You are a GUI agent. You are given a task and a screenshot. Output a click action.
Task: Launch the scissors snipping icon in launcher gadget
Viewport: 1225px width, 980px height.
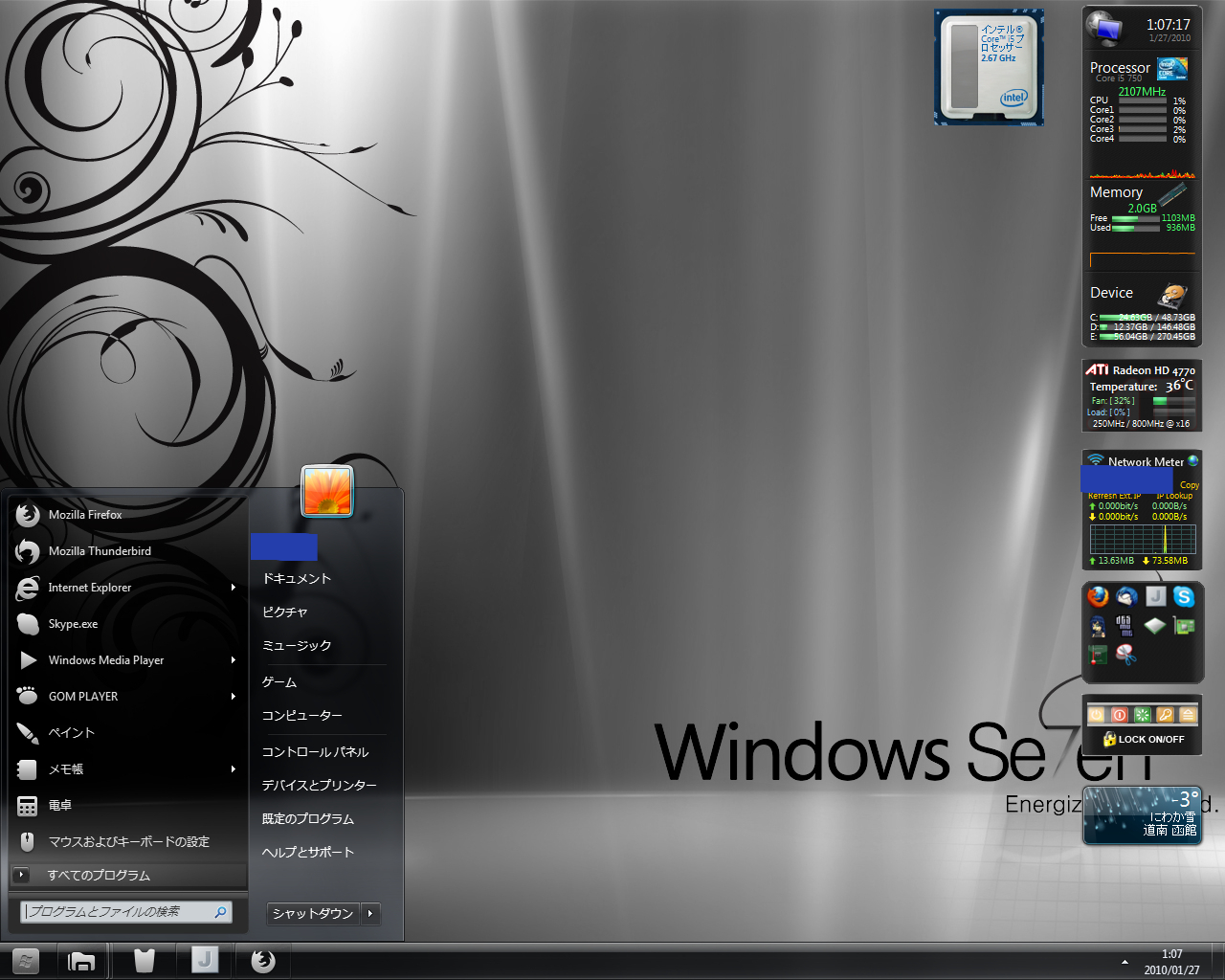[1126, 655]
